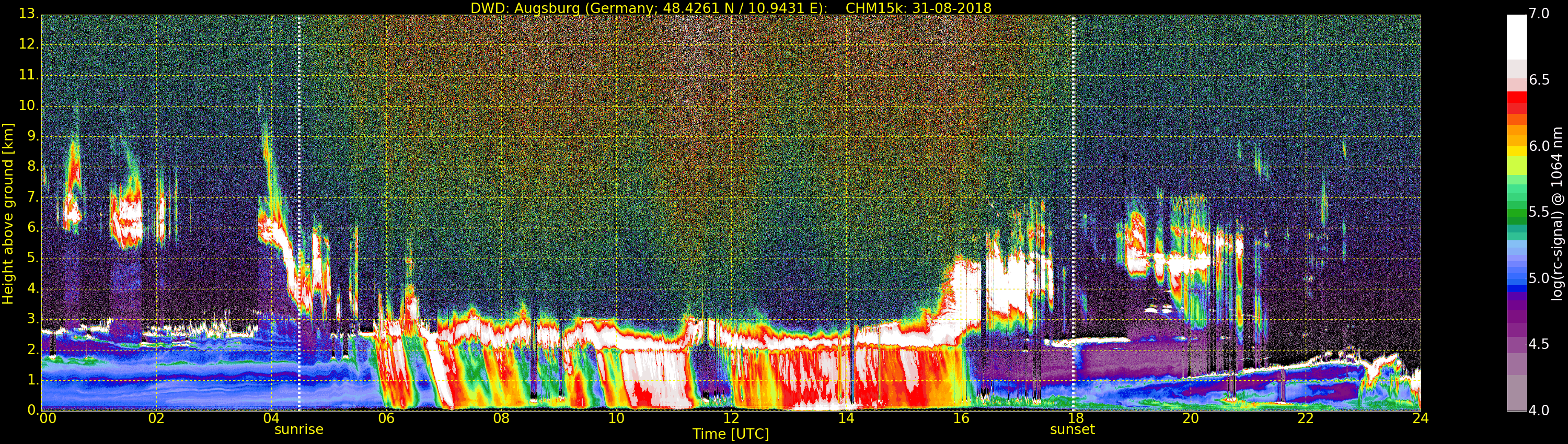The image size is (1568, 444).
Task: Click the "22" time axis tick label
Action: [x=1306, y=418]
